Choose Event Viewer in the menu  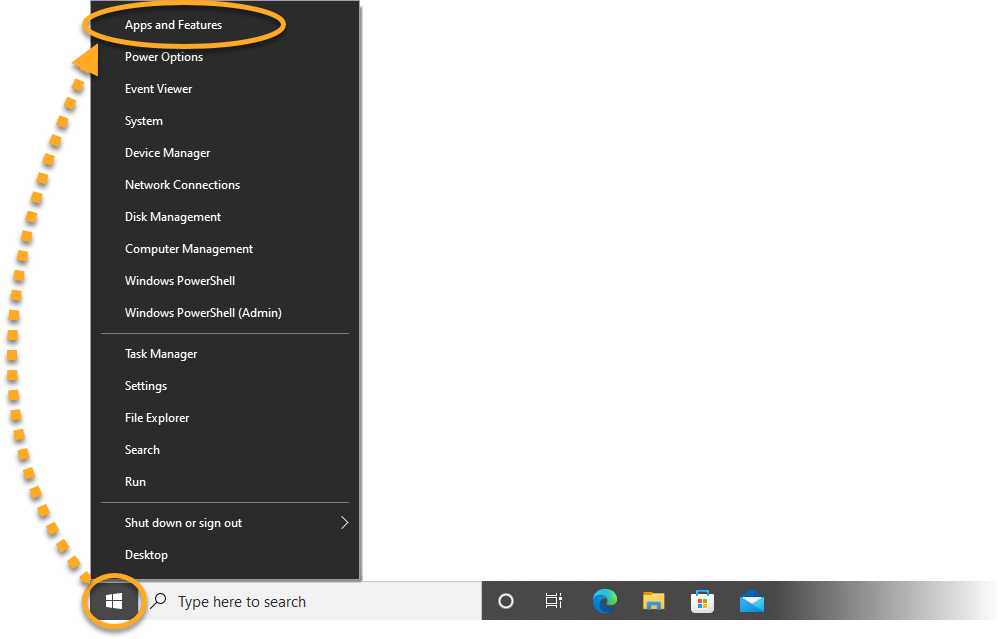coord(158,89)
